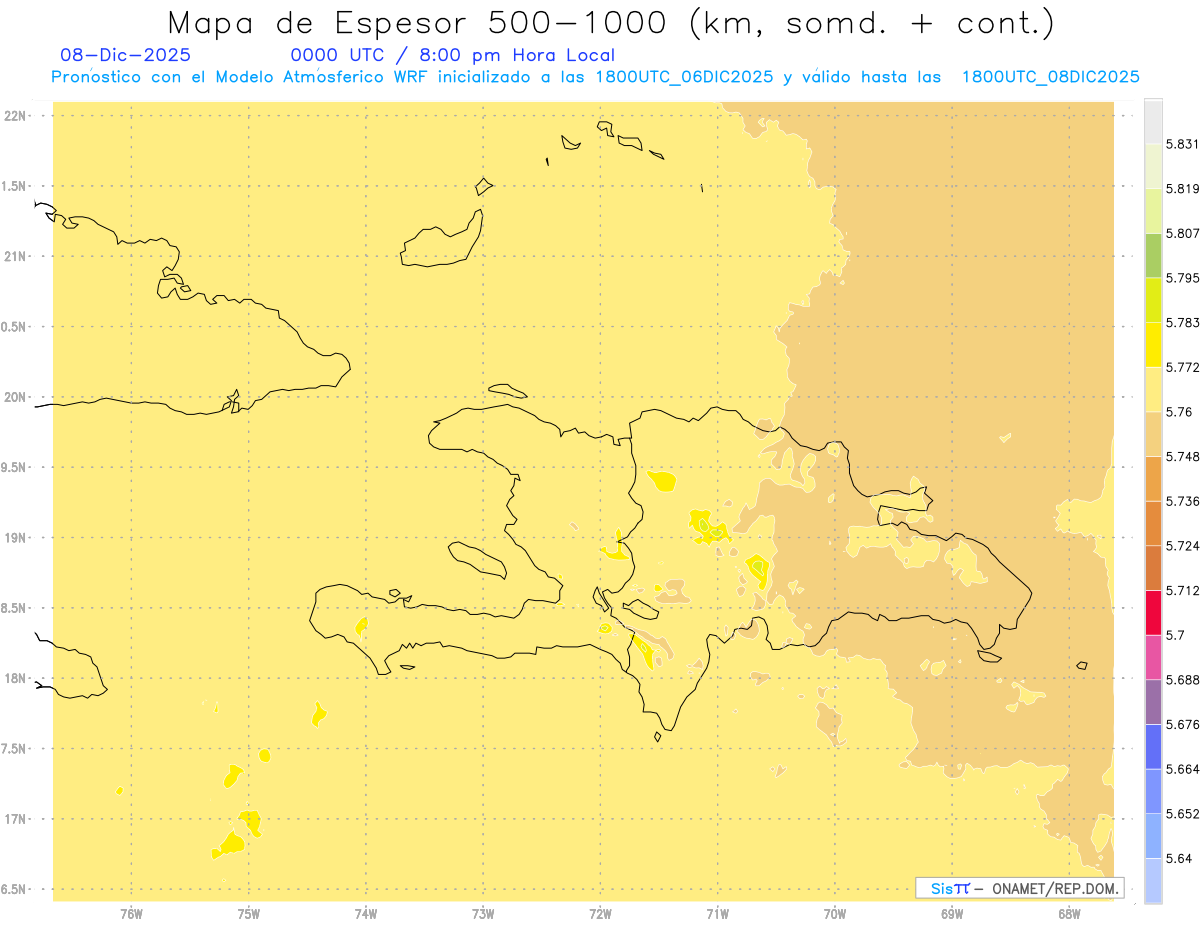
Task: Select the "17N" latitude label
Action: [15, 819]
